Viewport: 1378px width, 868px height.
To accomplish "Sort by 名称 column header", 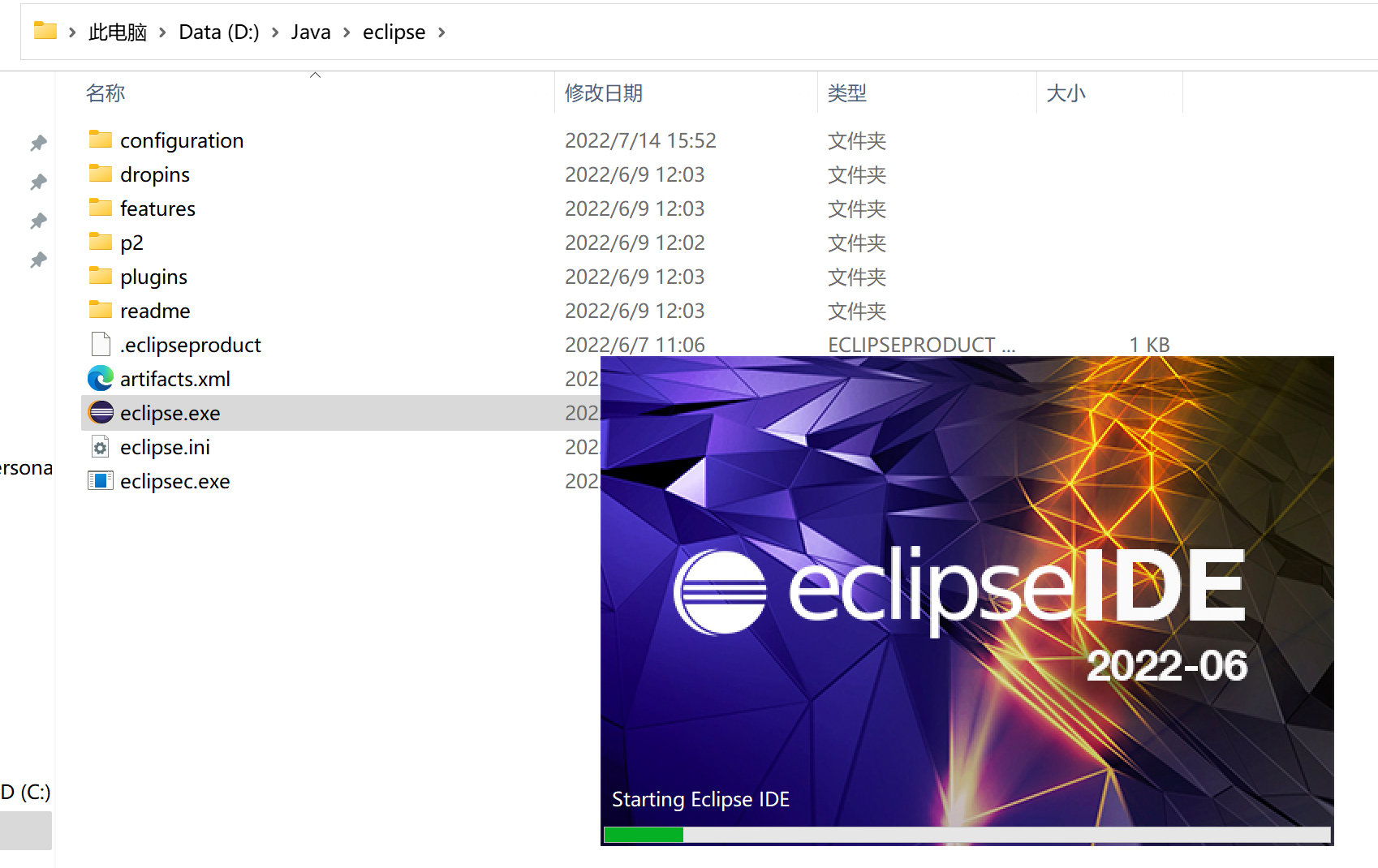I will [106, 93].
